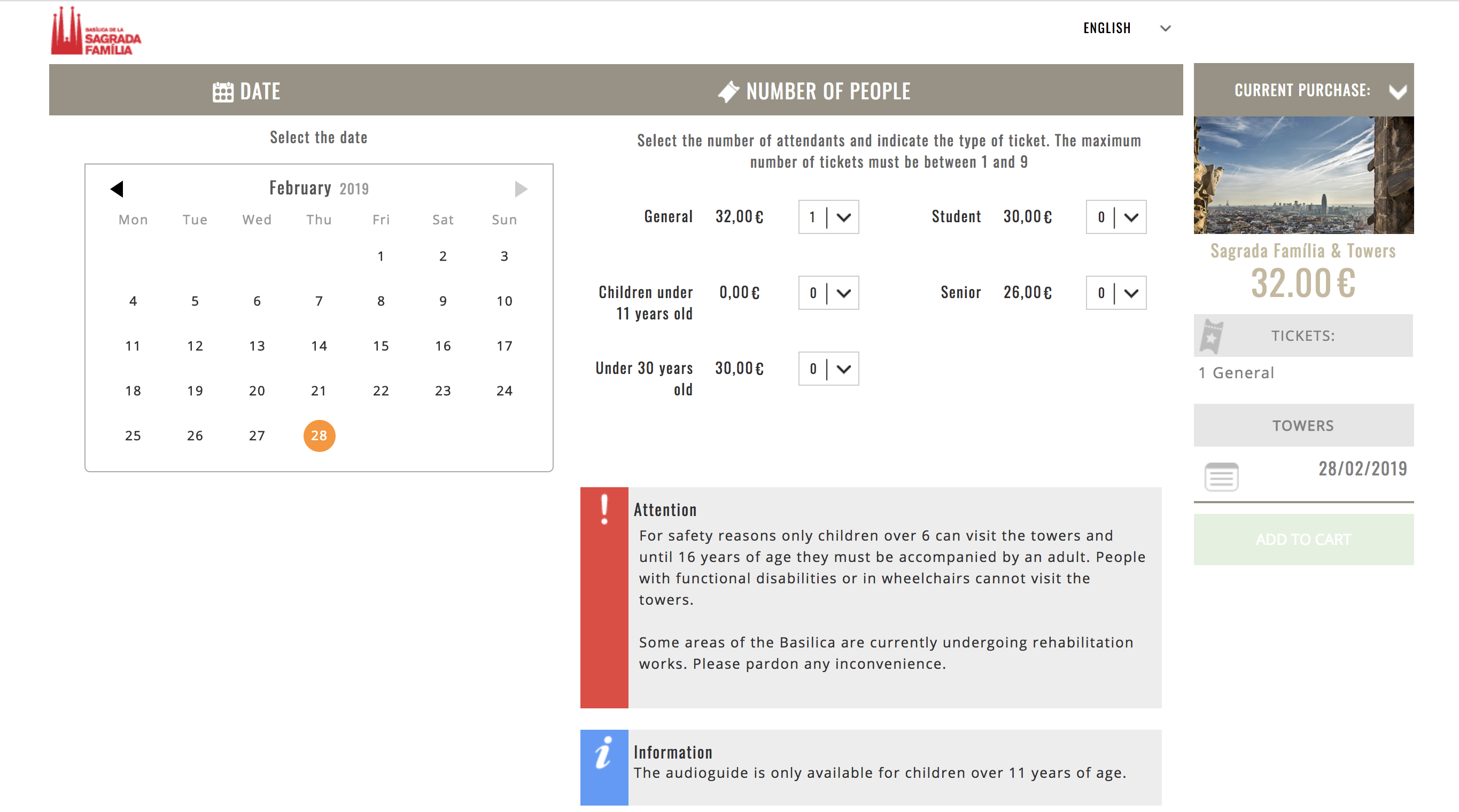Go to next month arrow
Viewport: 1459px width, 812px height.
521,189
